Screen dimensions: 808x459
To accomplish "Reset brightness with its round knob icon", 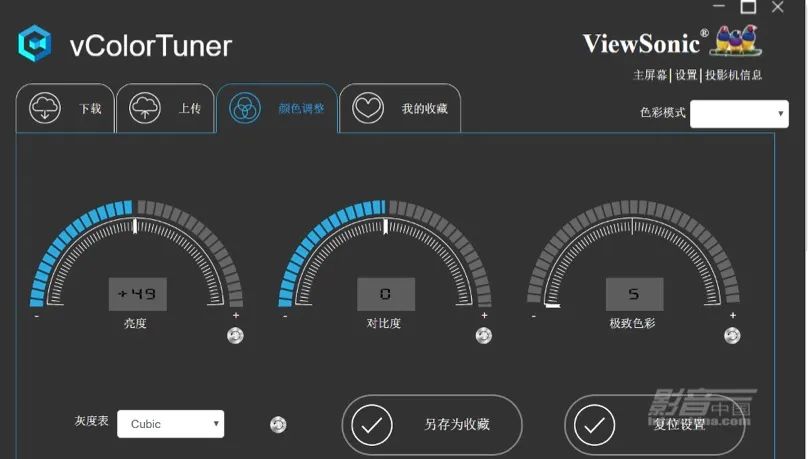I will [235, 336].
